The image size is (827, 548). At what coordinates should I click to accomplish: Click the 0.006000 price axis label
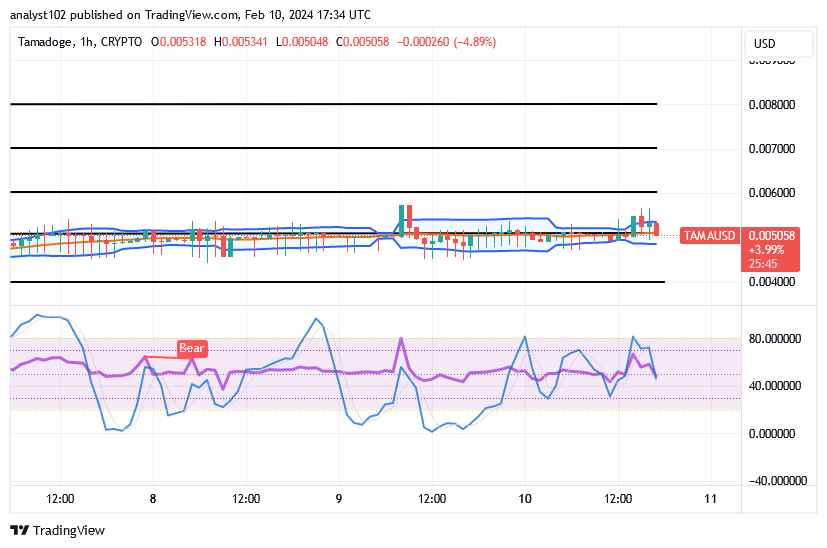[772, 193]
